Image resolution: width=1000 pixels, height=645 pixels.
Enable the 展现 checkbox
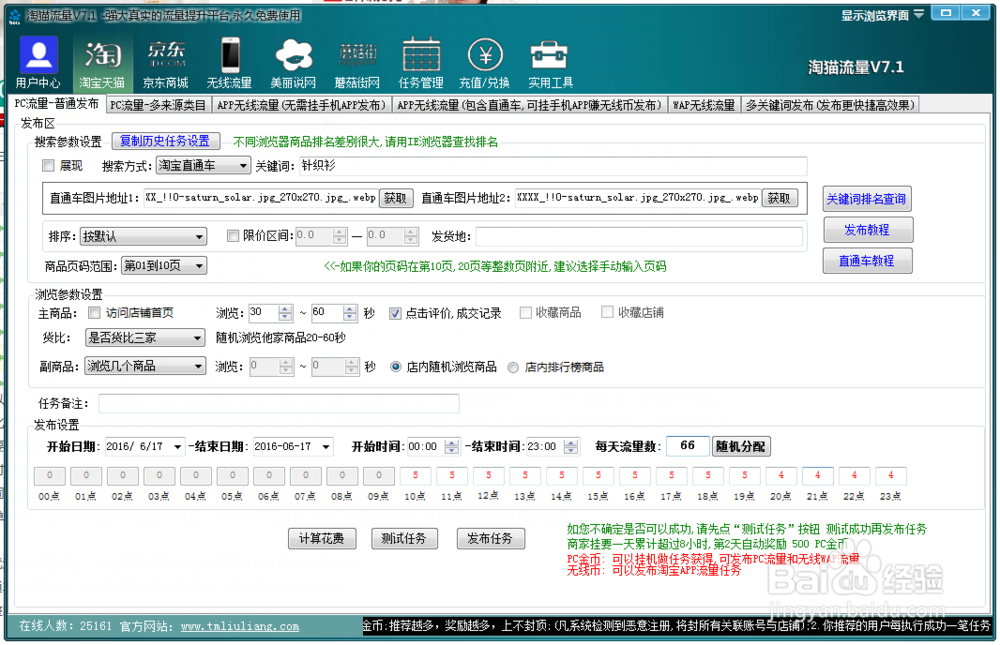[x=48, y=165]
